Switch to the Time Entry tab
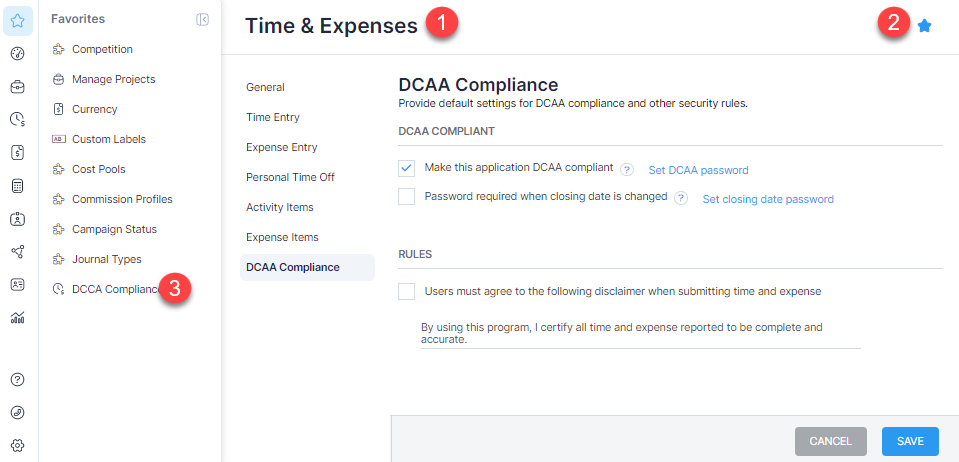The width and height of the screenshot is (959, 462). pos(273,117)
